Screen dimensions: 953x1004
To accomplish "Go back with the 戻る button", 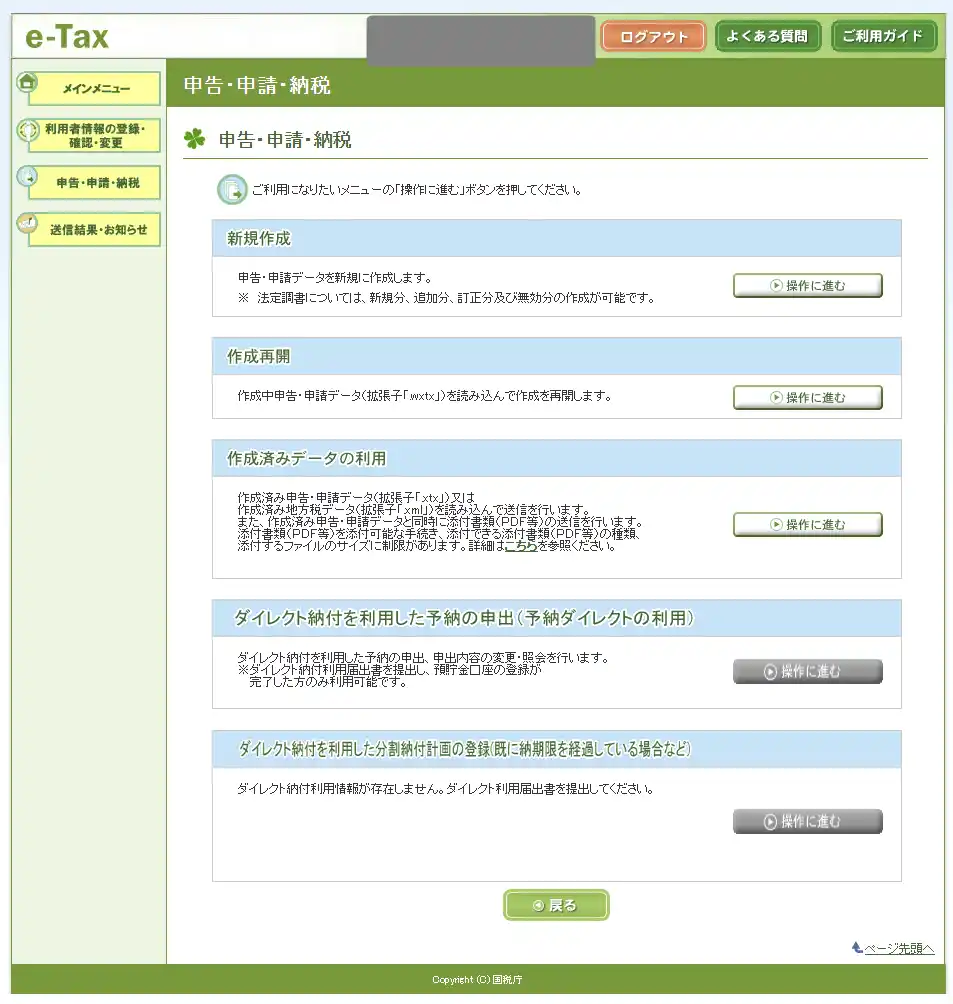I will pos(555,905).
